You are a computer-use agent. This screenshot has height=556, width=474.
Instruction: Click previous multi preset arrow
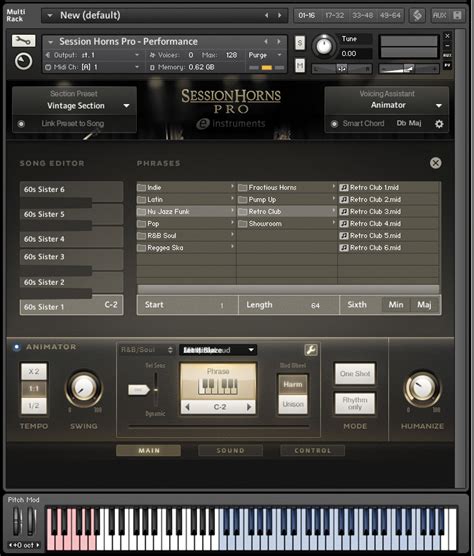(x=267, y=15)
